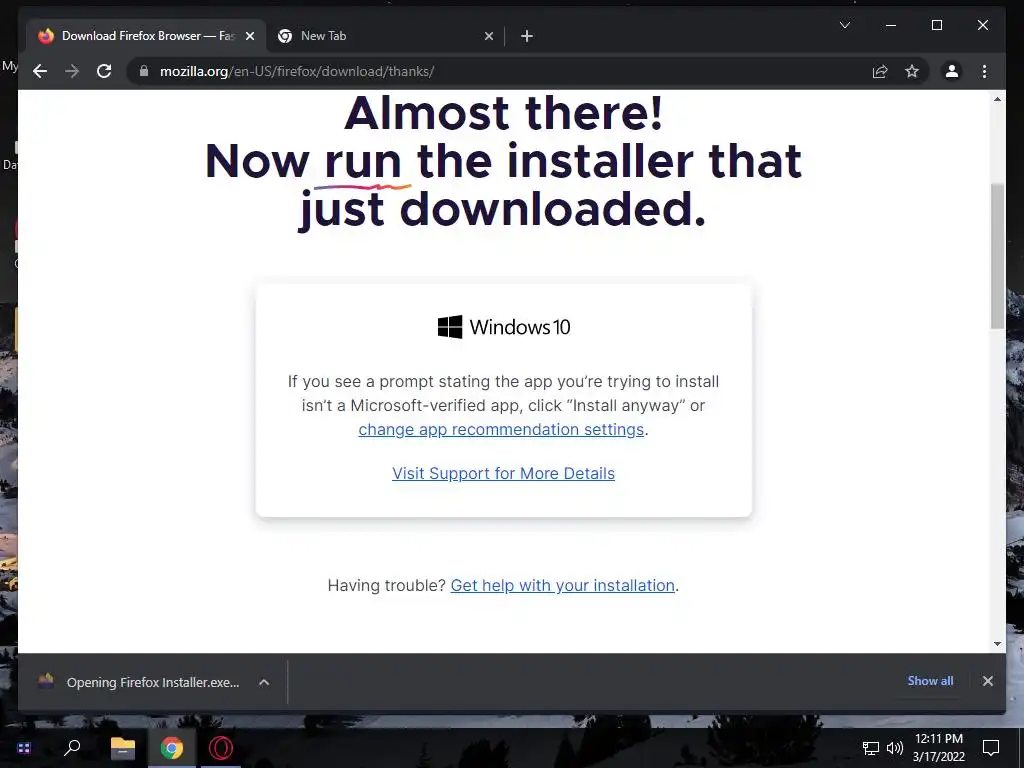Open the clock showing 12:11 PM
Image resolution: width=1024 pixels, height=768 pixels.
tap(938, 747)
